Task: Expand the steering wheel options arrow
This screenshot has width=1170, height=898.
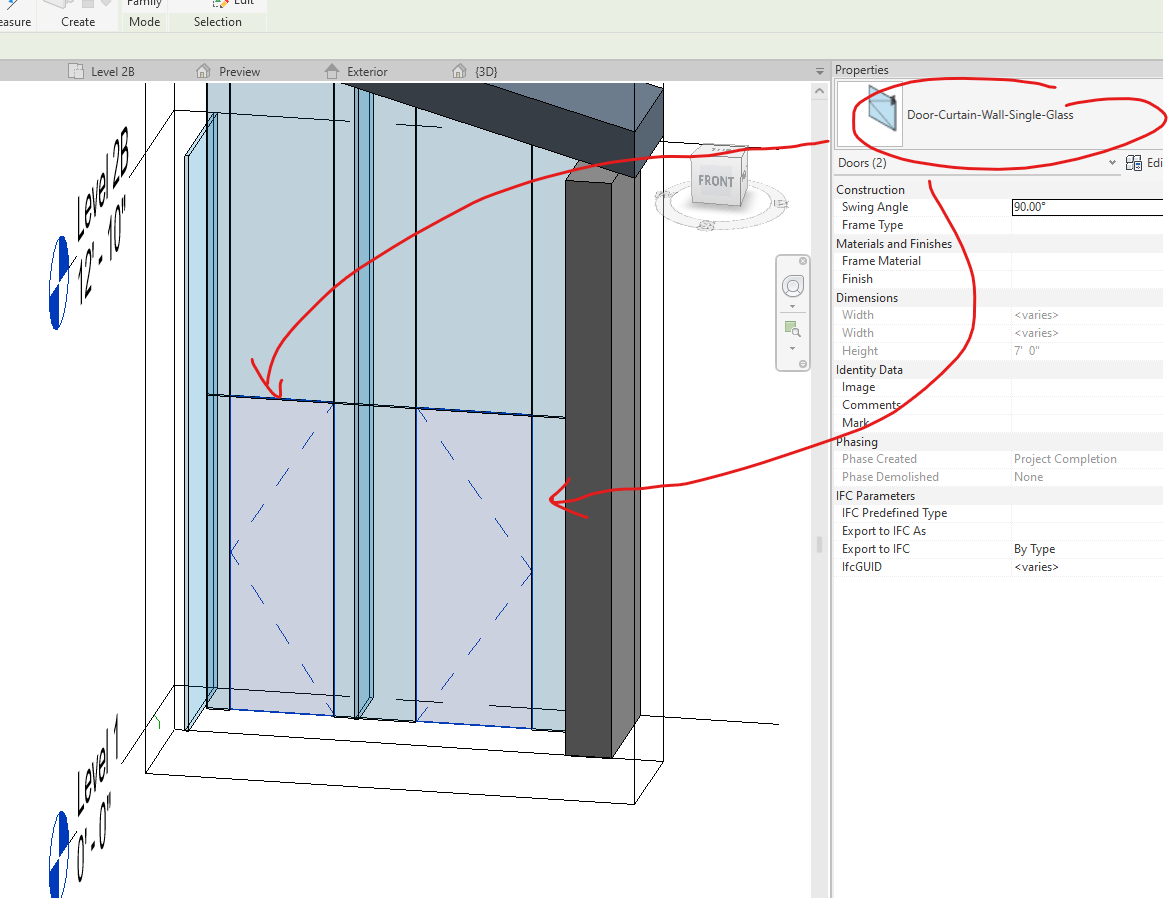Action: (792, 306)
